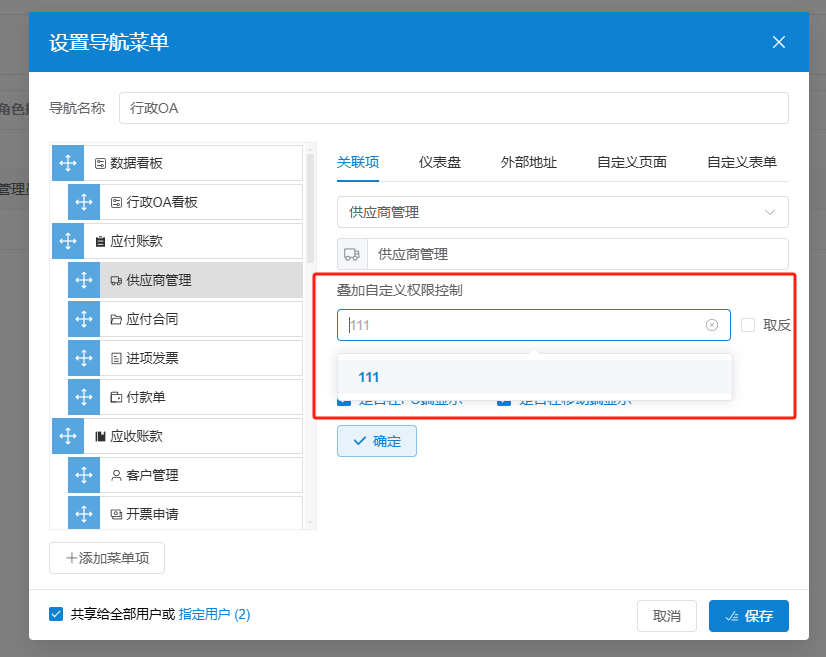The height and width of the screenshot is (657, 826).
Task: Click move handle icon for 应付合同
Action: click(x=84, y=319)
